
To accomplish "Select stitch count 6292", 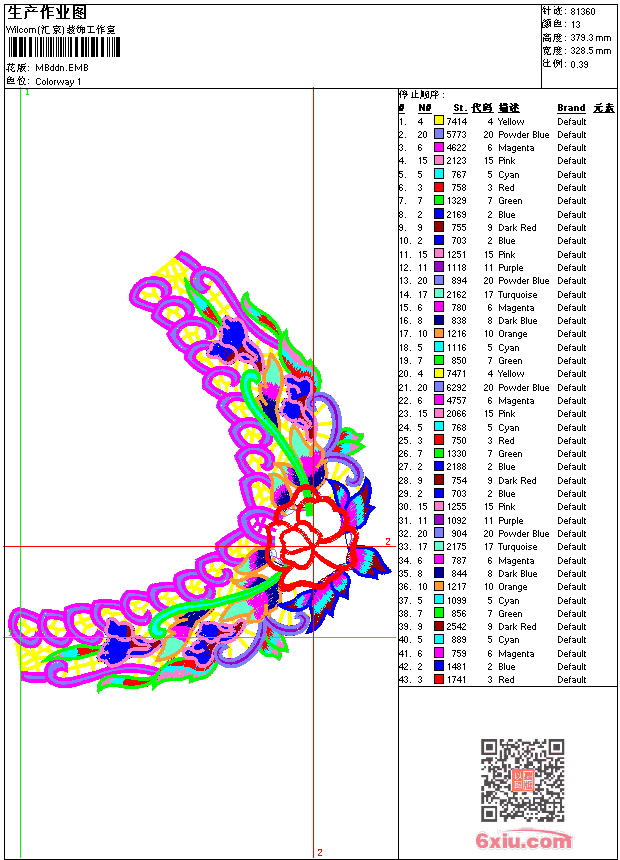I will pos(456,387).
